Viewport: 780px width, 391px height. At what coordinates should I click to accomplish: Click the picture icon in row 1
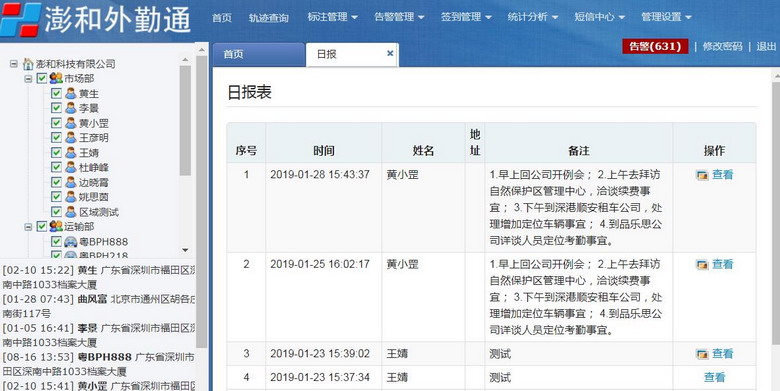tap(702, 175)
